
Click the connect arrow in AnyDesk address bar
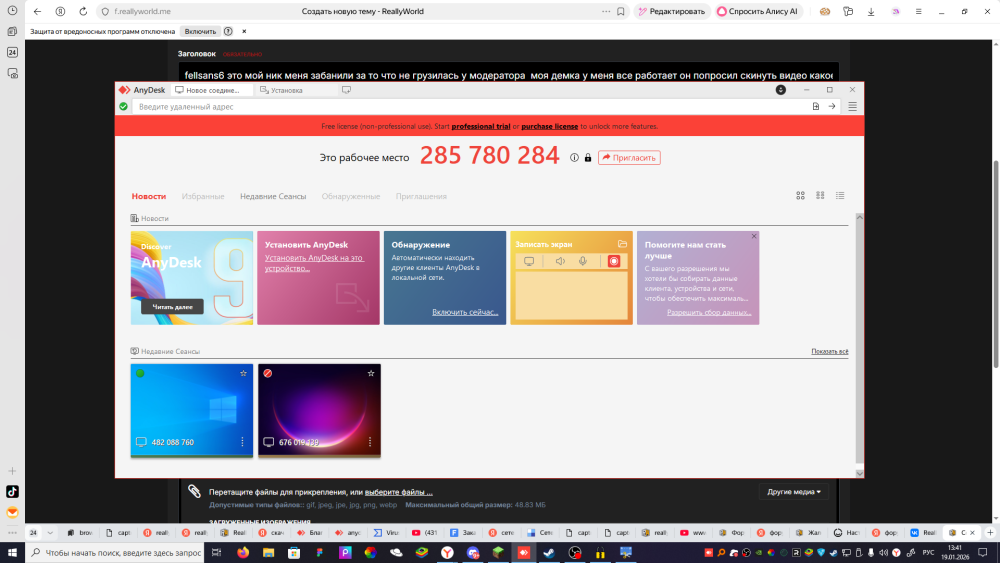(832, 106)
